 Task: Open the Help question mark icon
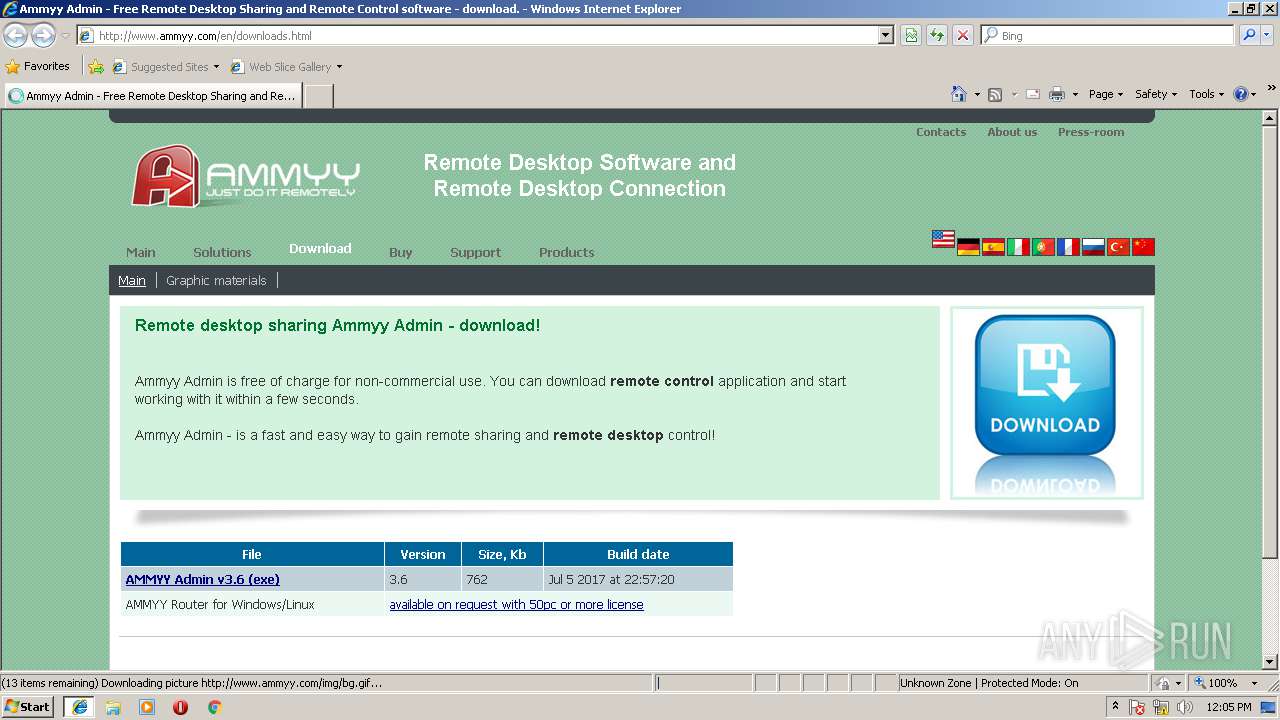1241,94
